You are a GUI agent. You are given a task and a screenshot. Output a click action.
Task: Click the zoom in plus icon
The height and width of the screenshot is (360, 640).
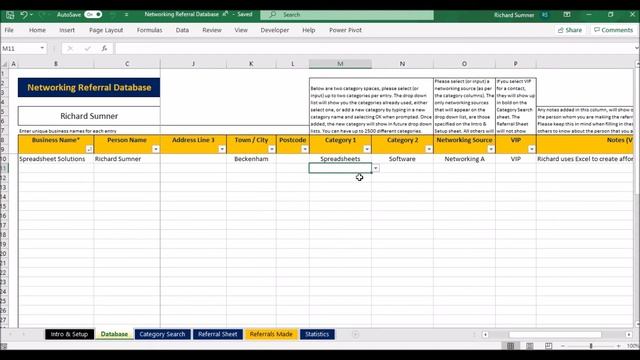618,346
